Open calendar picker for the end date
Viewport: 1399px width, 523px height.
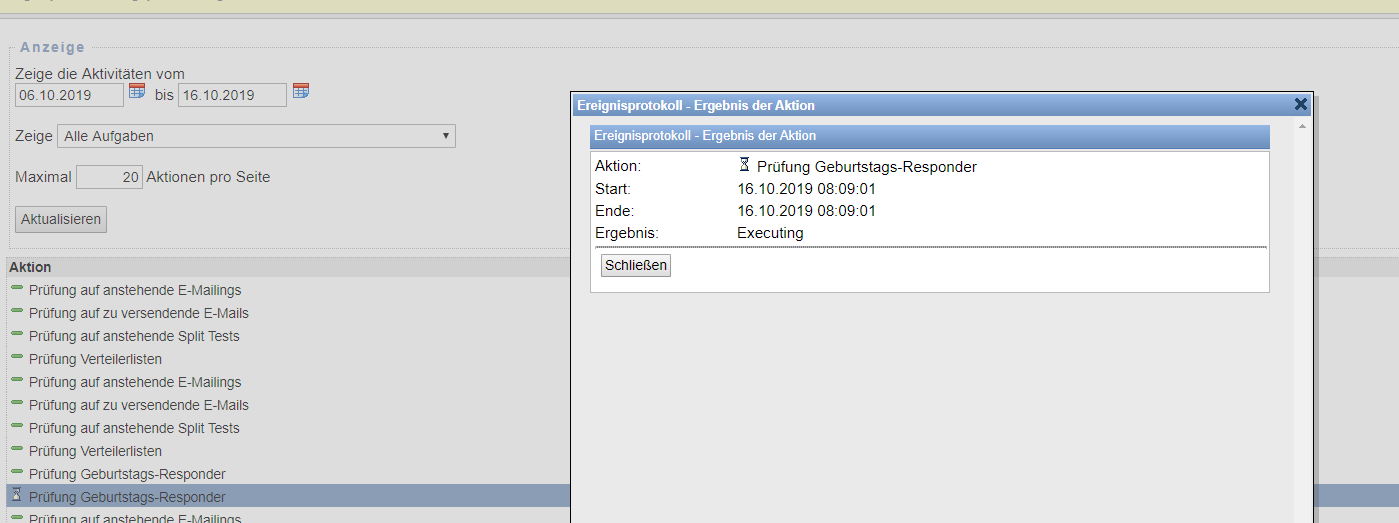click(301, 91)
